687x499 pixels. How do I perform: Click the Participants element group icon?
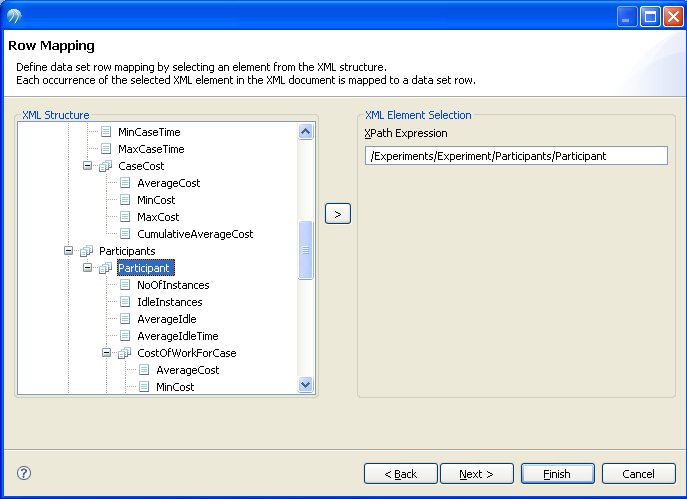86,251
